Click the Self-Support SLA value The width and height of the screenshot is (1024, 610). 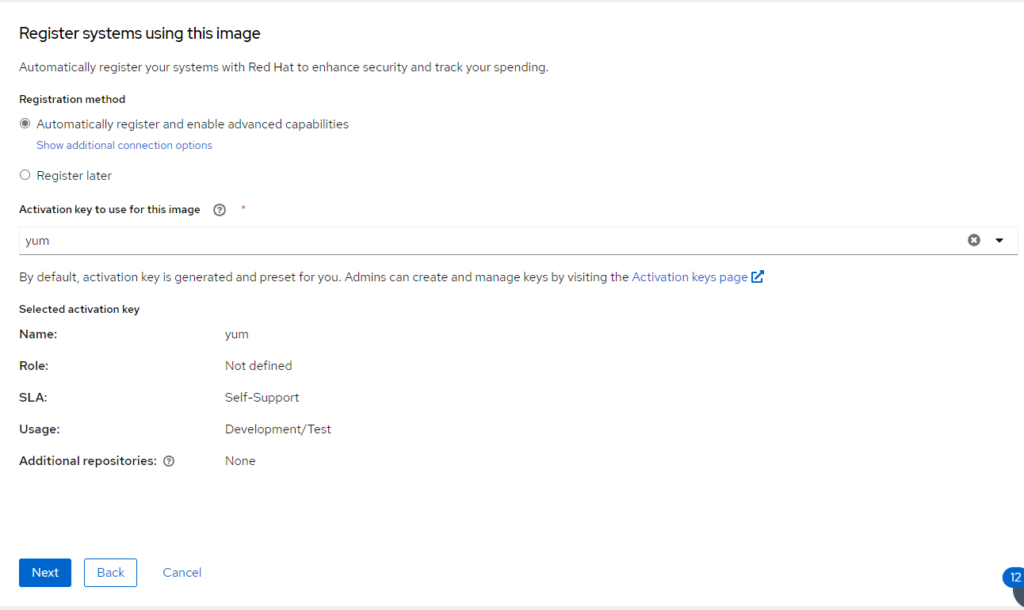262,397
